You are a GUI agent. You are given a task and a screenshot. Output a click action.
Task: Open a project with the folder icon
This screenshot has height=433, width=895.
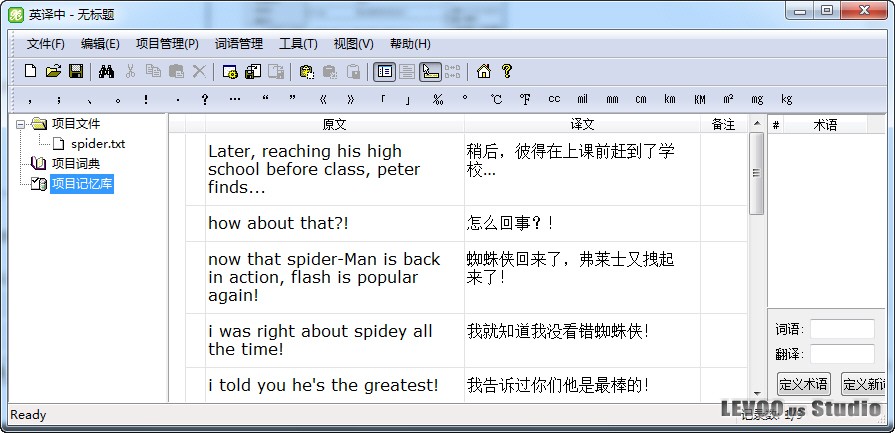click(53, 71)
